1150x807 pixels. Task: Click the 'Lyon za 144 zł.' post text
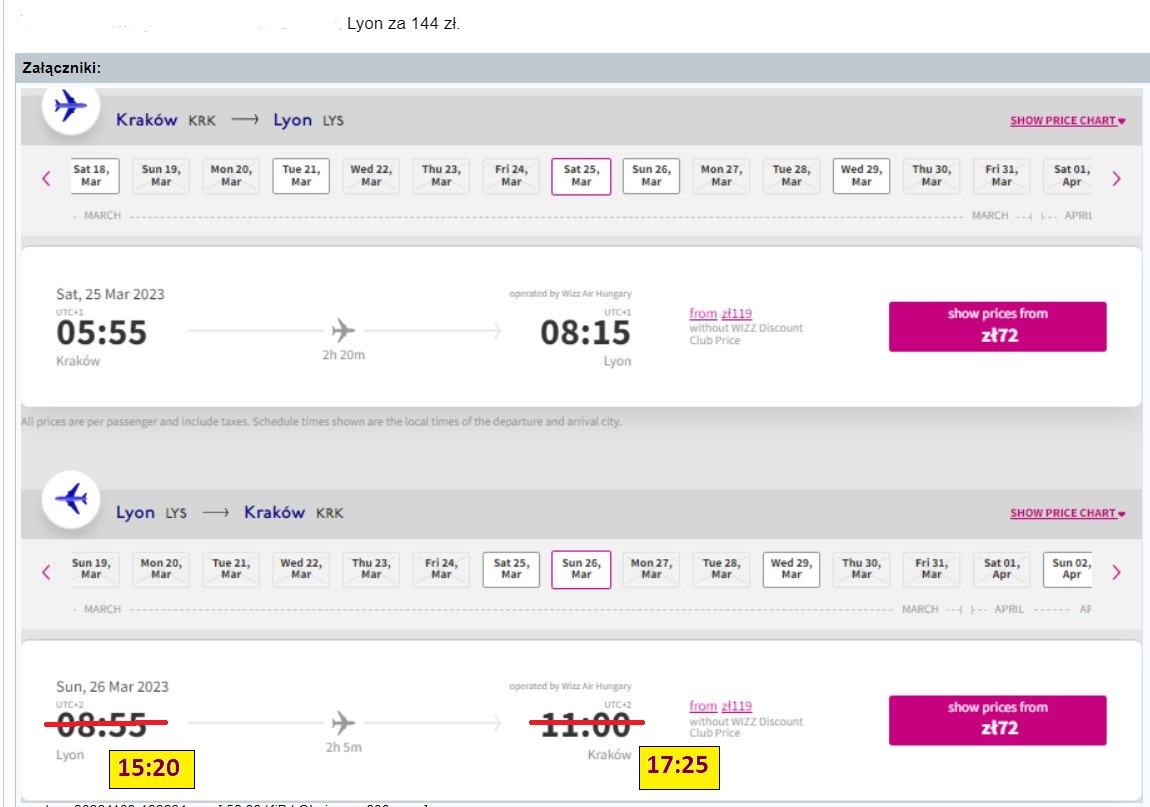pyautogui.click(x=403, y=23)
